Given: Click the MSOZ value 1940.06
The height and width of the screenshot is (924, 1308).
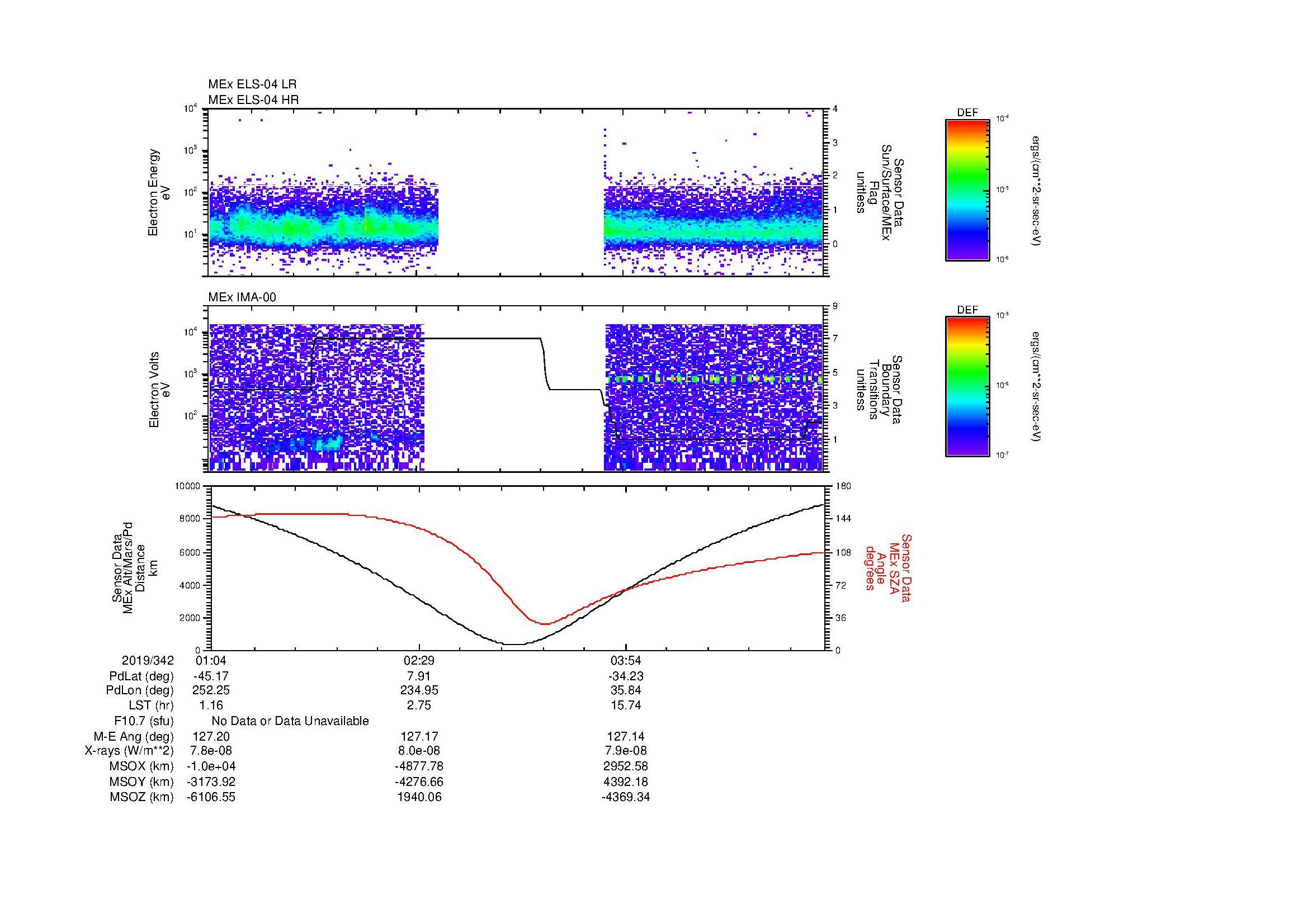Looking at the screenshot, I should 419,797.
